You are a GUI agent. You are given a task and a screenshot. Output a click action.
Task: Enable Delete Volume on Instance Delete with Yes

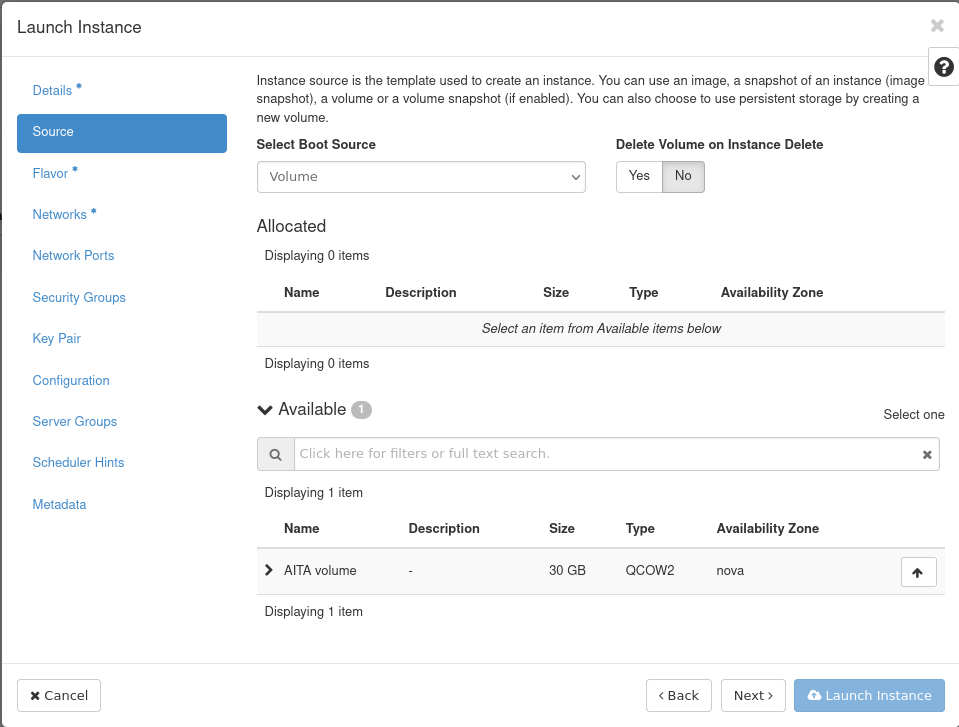click(639, 175)
